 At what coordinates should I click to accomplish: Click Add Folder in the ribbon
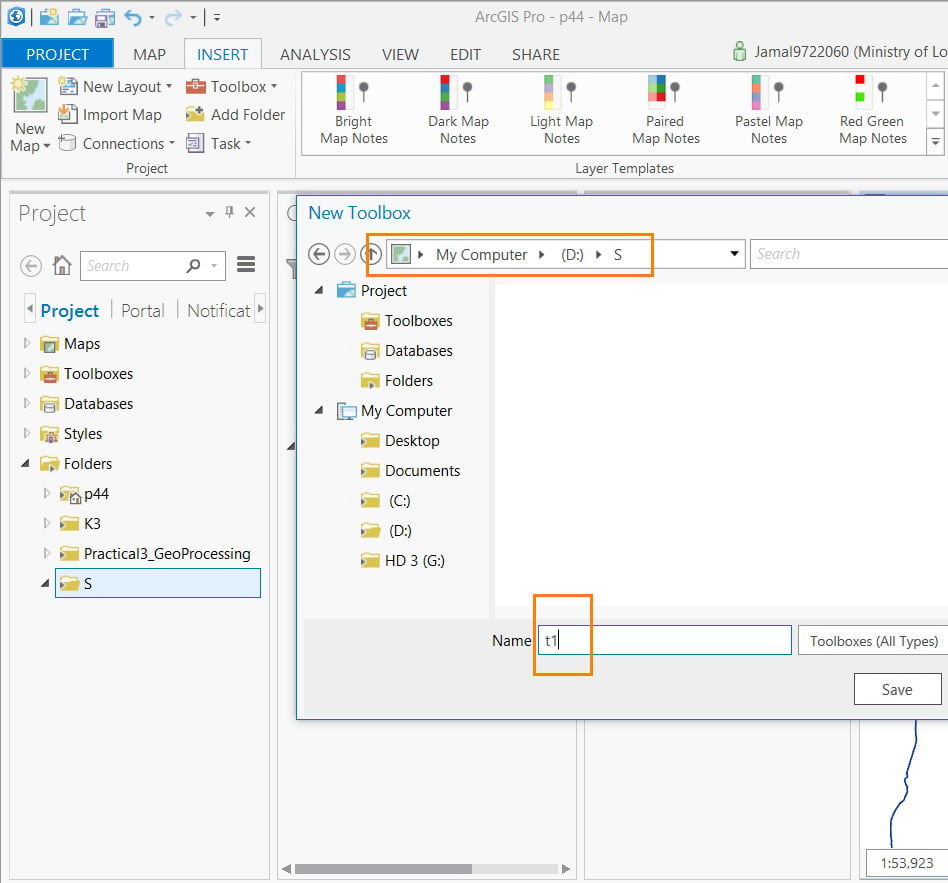(x=235, y=114)
